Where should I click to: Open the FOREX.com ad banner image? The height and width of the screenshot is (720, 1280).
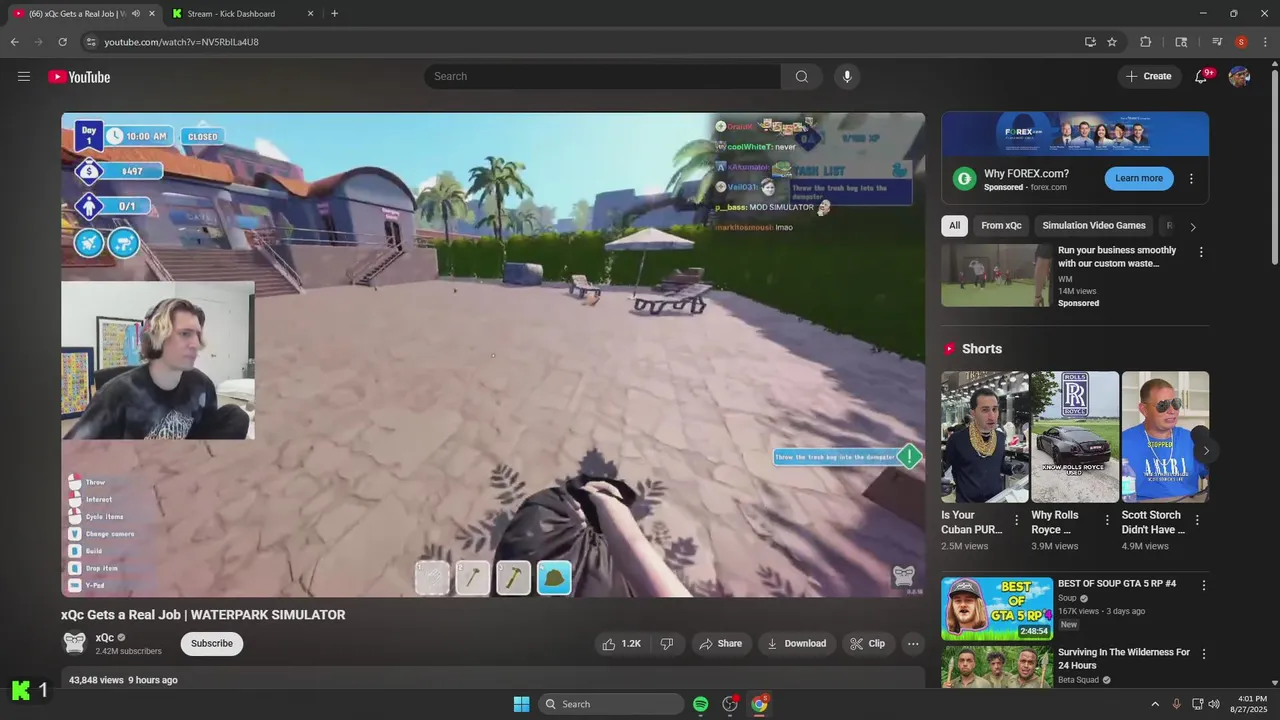pos(1075,134)
